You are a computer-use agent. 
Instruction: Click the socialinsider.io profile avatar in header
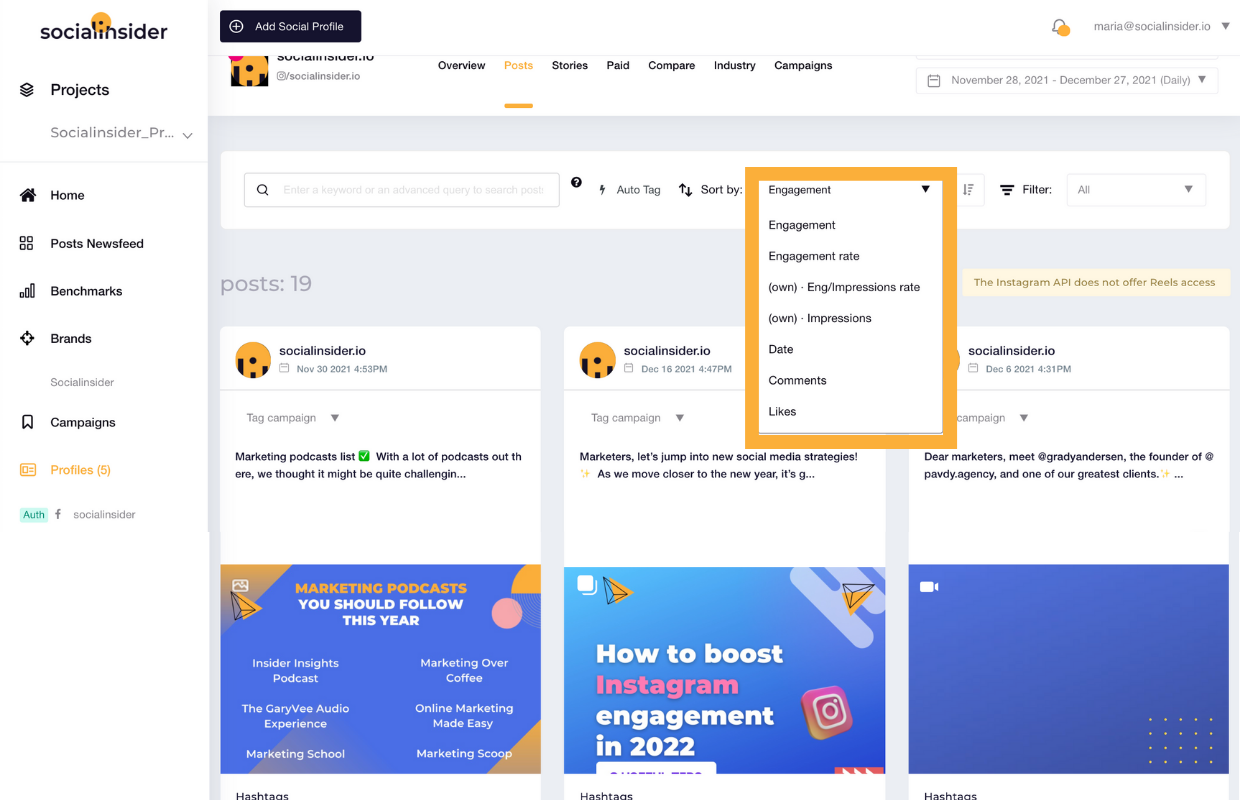coord(249,70)
